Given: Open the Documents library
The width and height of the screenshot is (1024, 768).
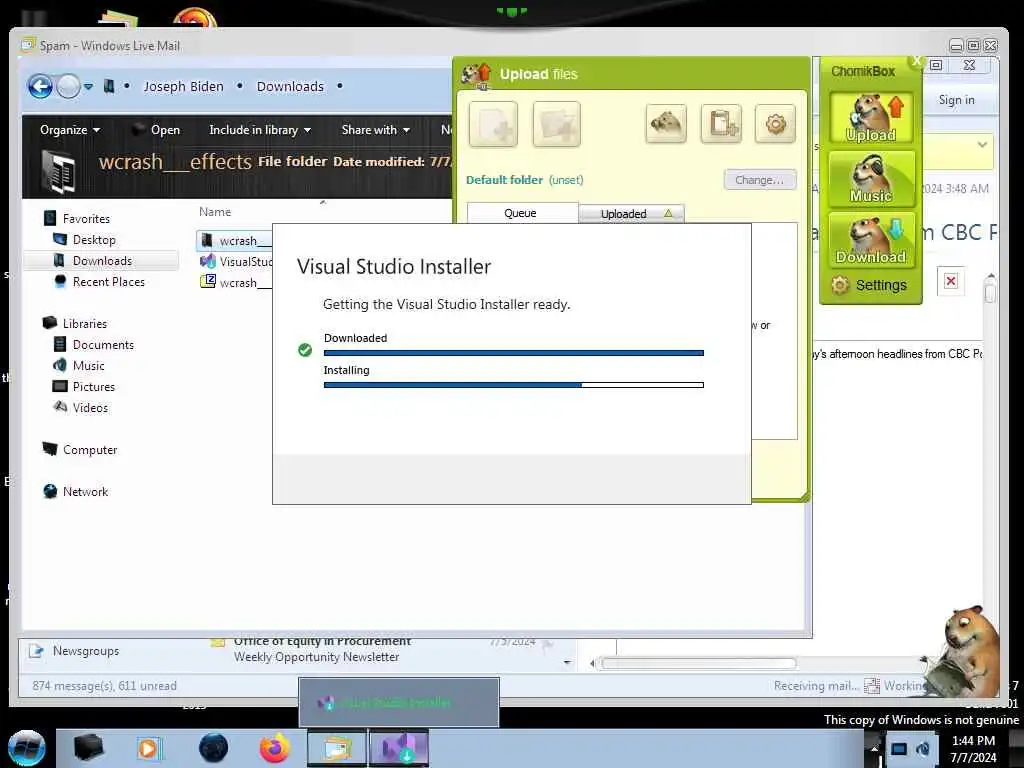Looking at the screenshot, I should click(x=93, y=344).
